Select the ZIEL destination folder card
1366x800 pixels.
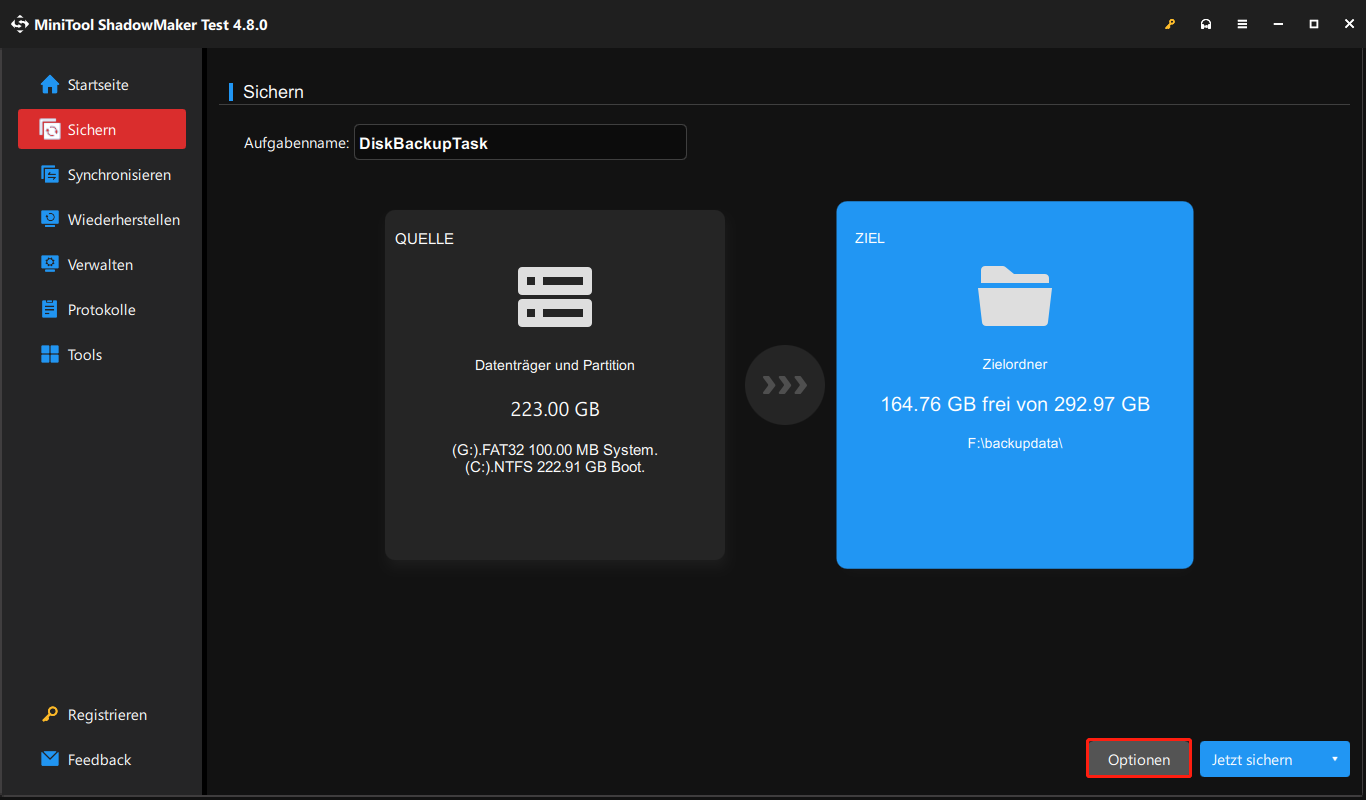click(x=1014, y=384)
